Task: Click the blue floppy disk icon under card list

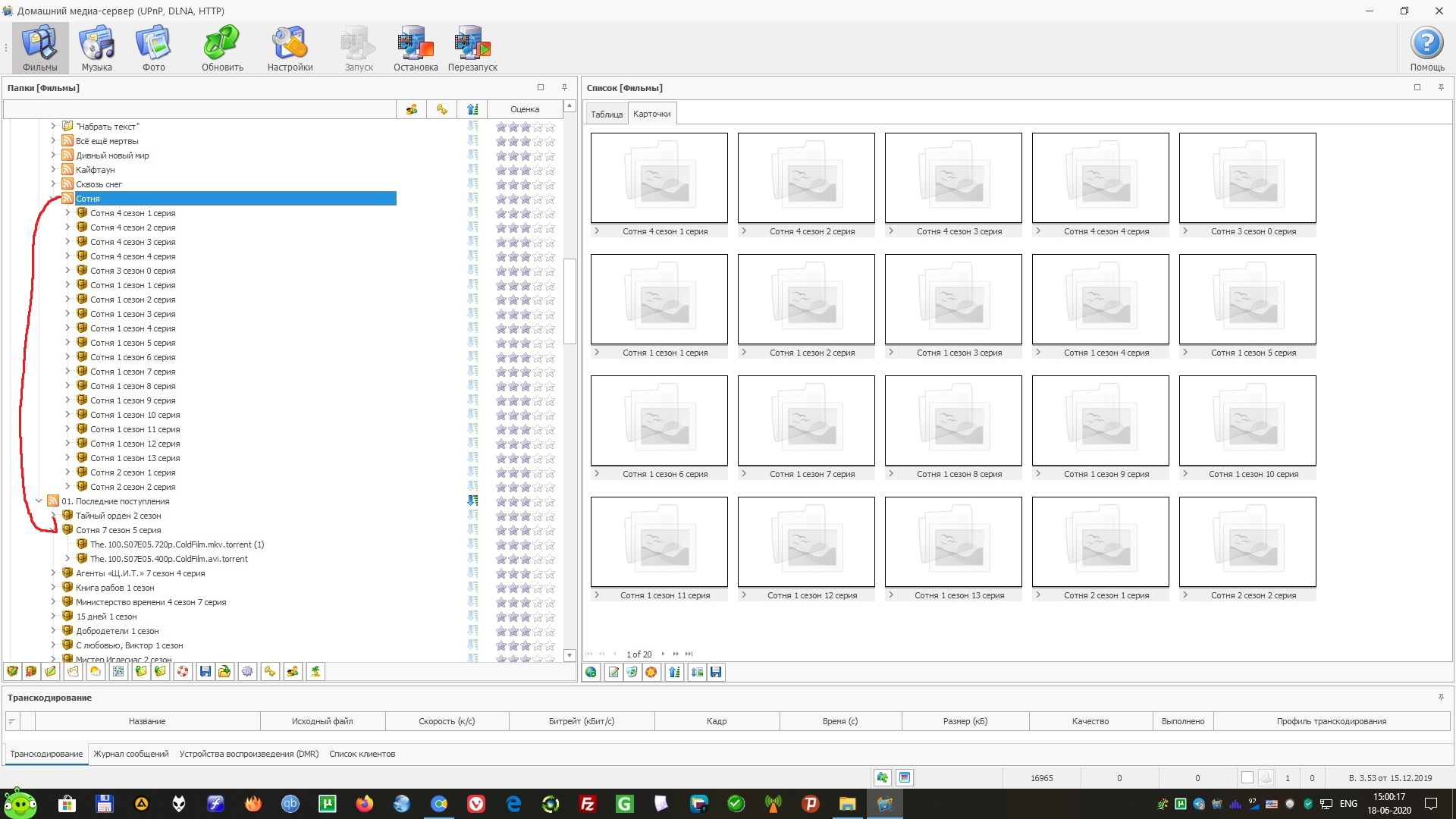Action: (716, 672)
